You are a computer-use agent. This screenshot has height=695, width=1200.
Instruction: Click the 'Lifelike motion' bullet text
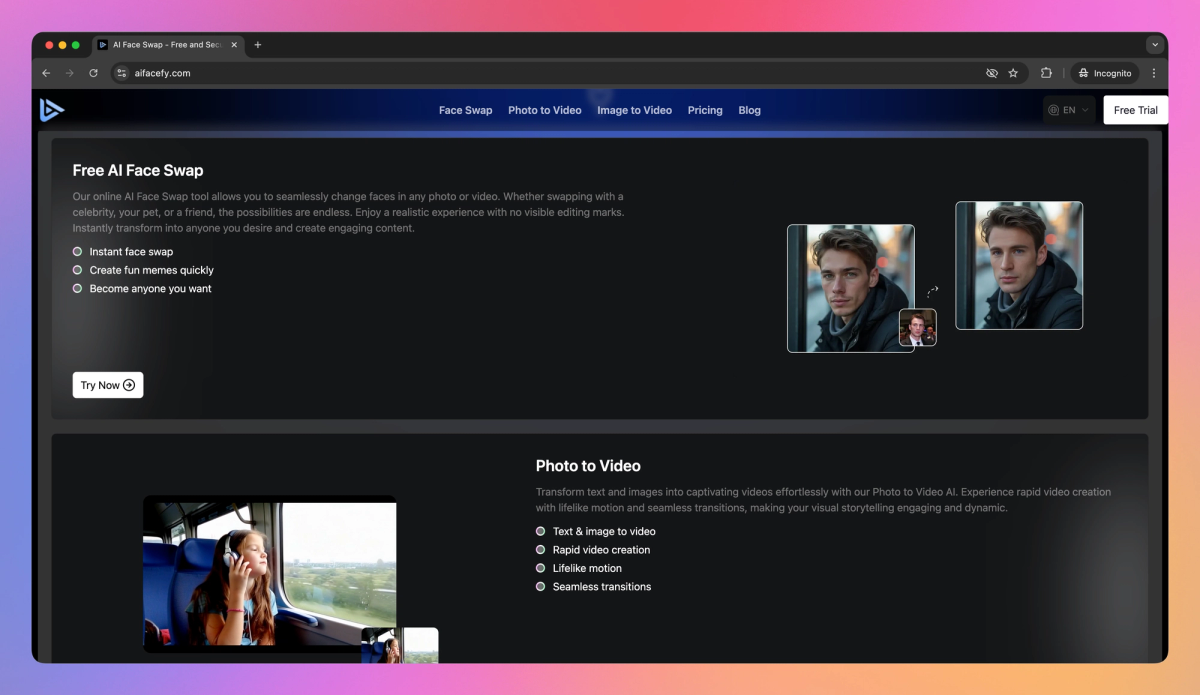587,568
